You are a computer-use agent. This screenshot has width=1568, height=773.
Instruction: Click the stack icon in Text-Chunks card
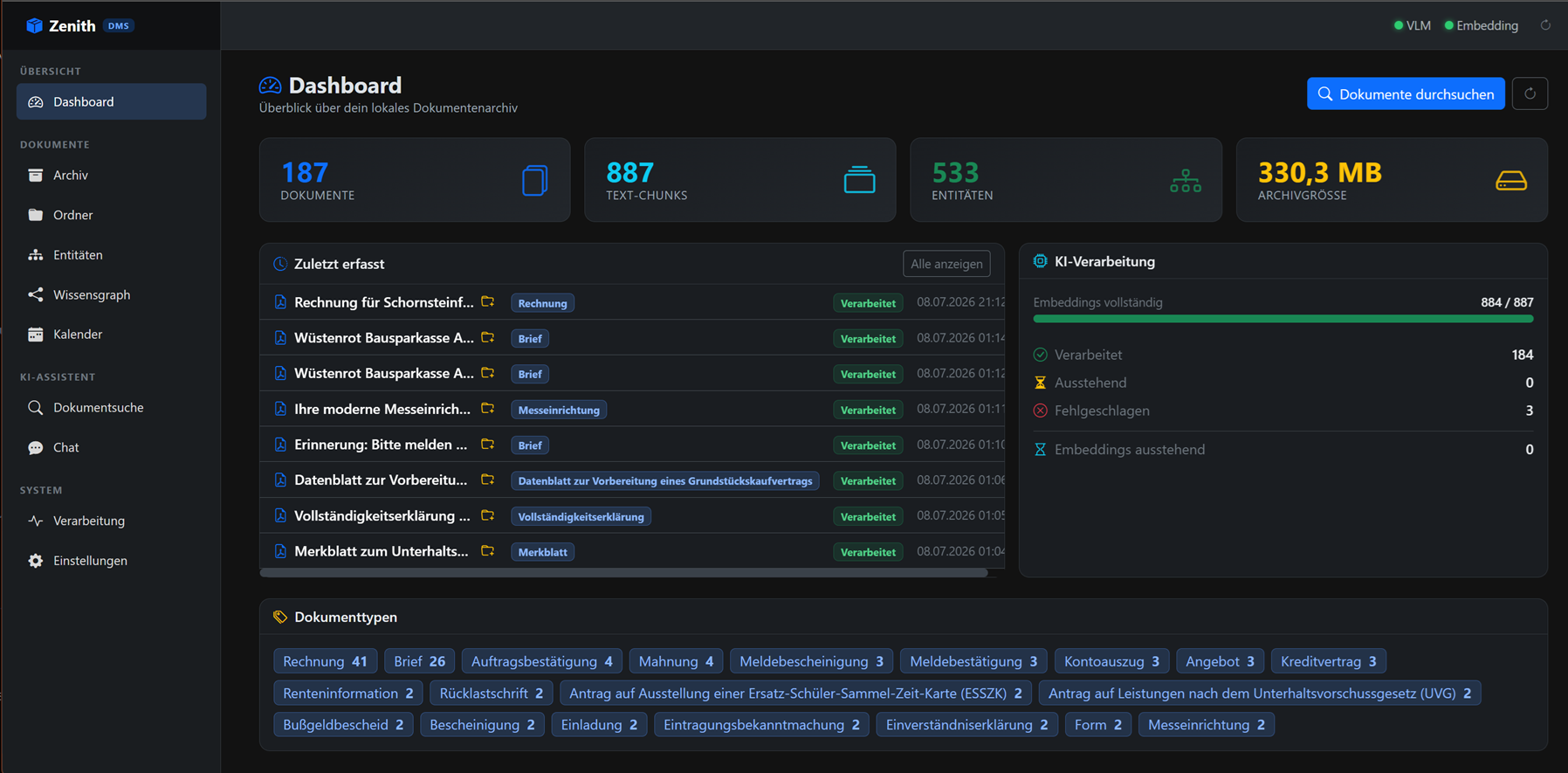click(859, 180)
